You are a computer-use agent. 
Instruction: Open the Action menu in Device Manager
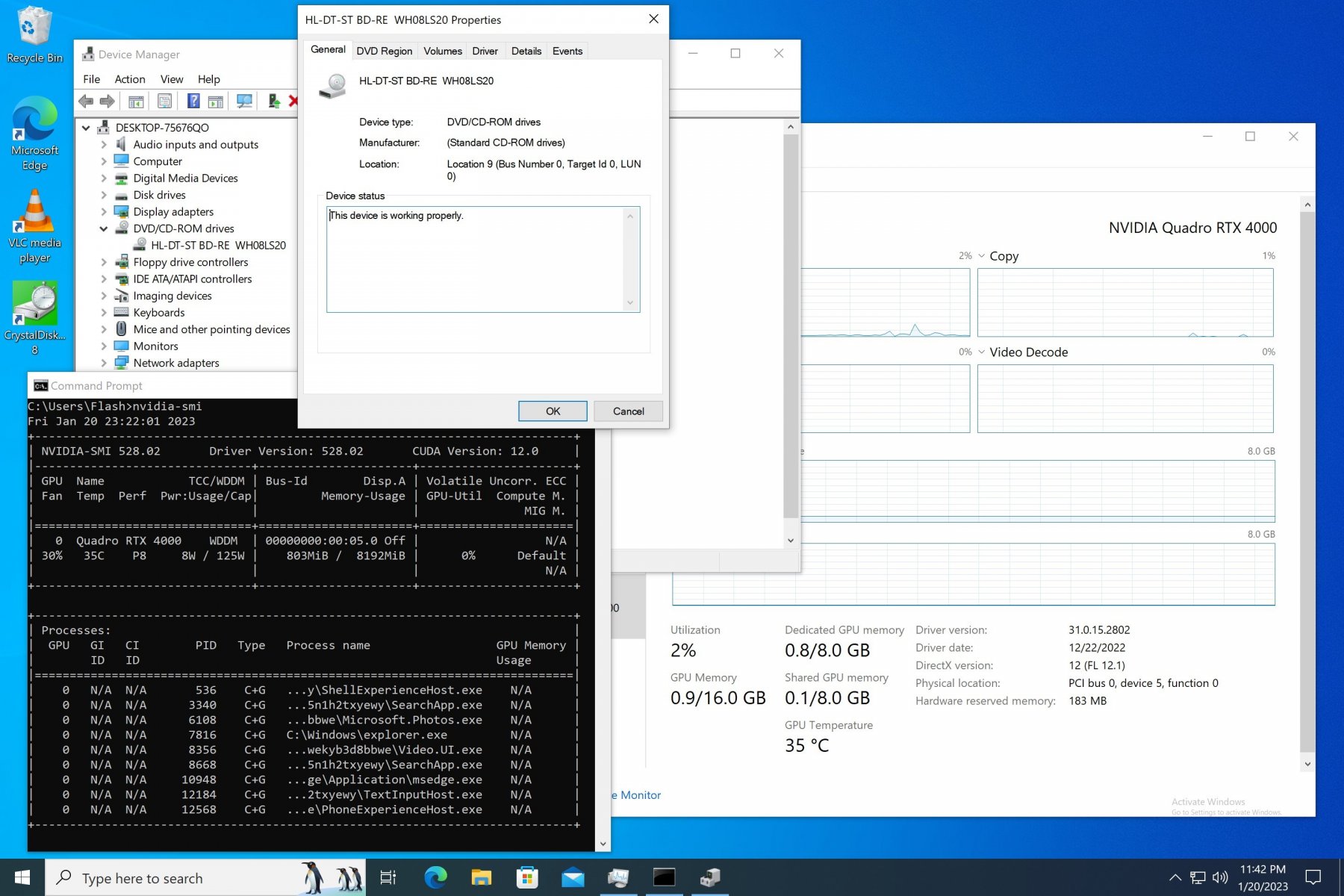(129, 79)
